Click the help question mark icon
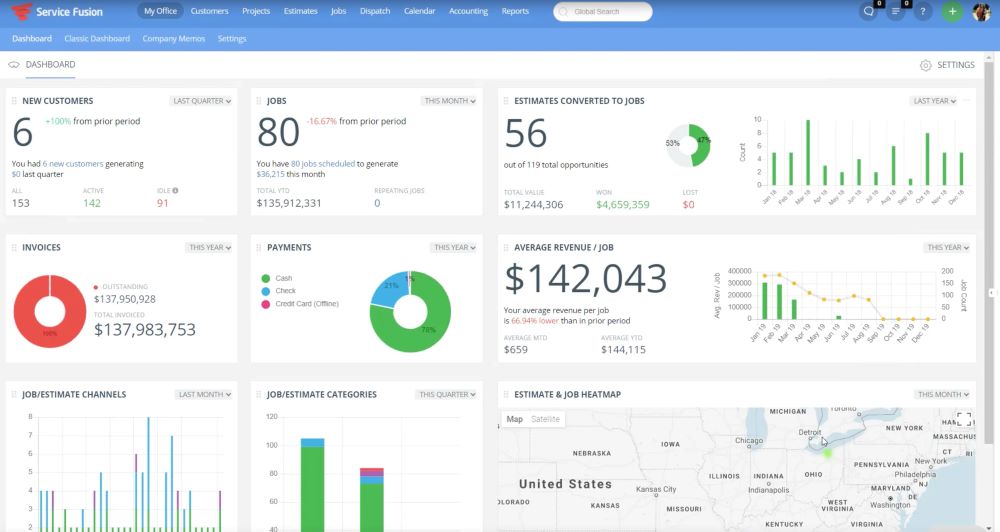 coord(922,12)
